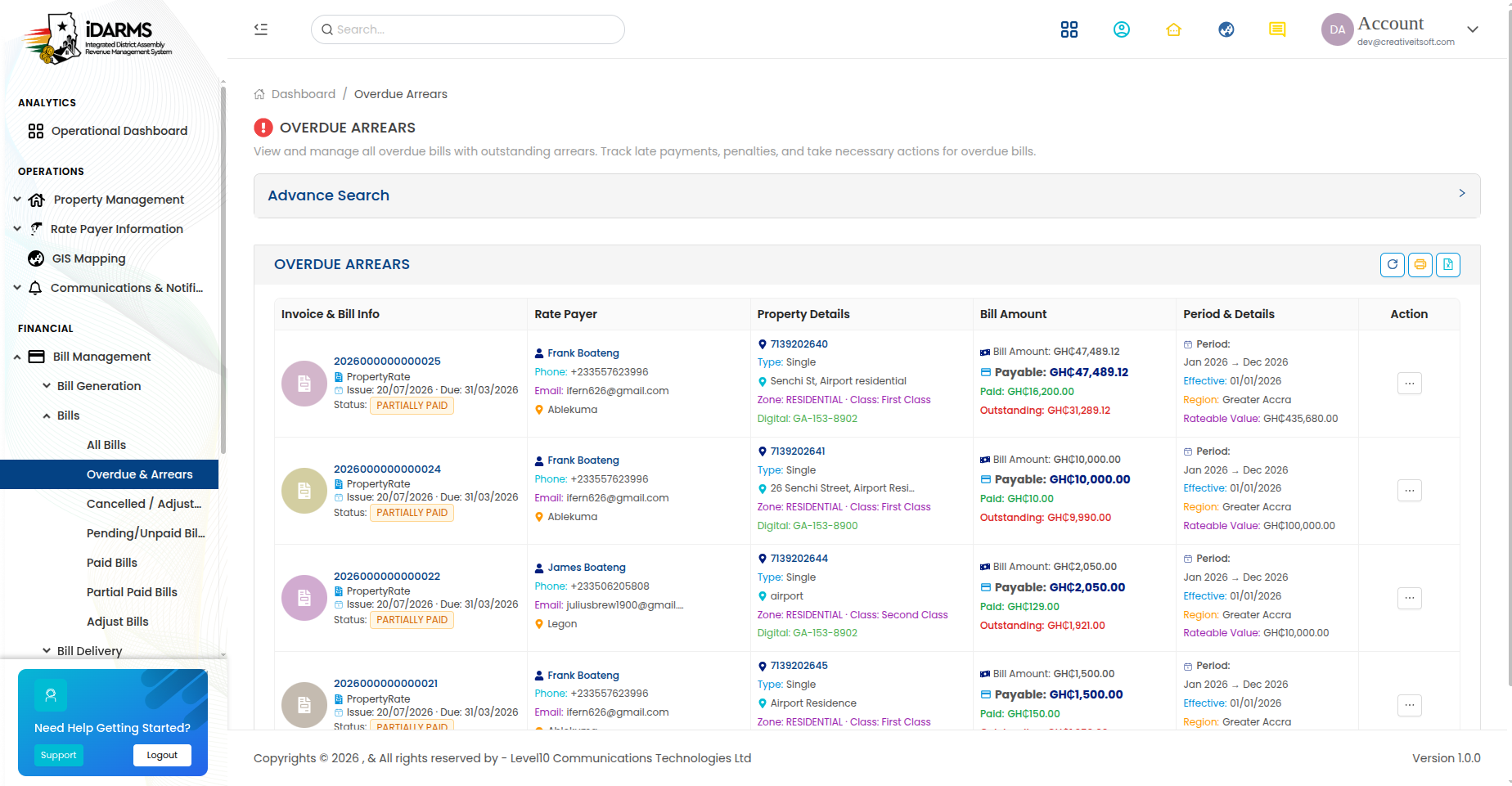This screenshot has height=786, width=1512.
Task: Print the Overdue Arrears list
Action: pos(1420,264)
